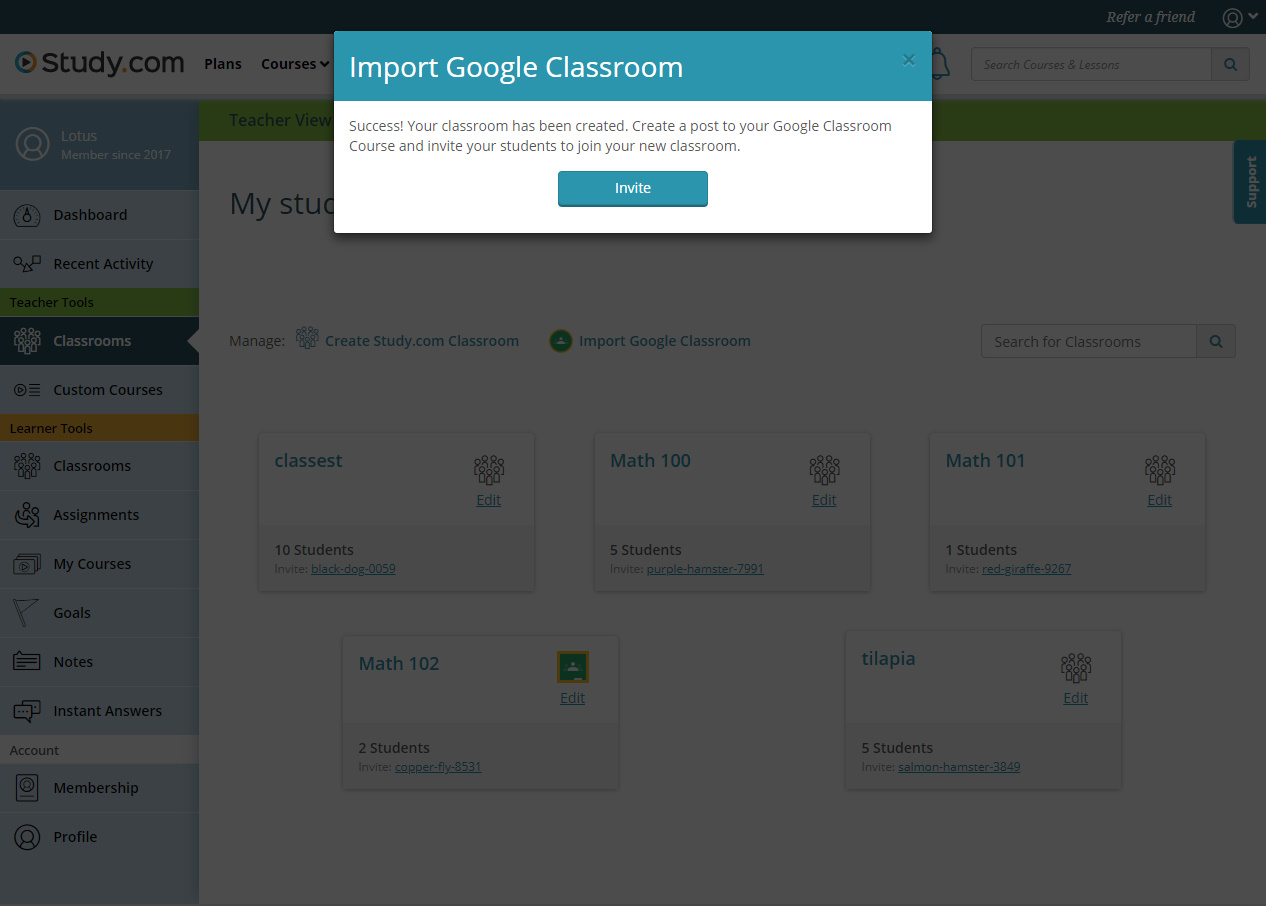
Task: Click the green Google Classroom icon beside Import
Action: [x=561, y=341]
